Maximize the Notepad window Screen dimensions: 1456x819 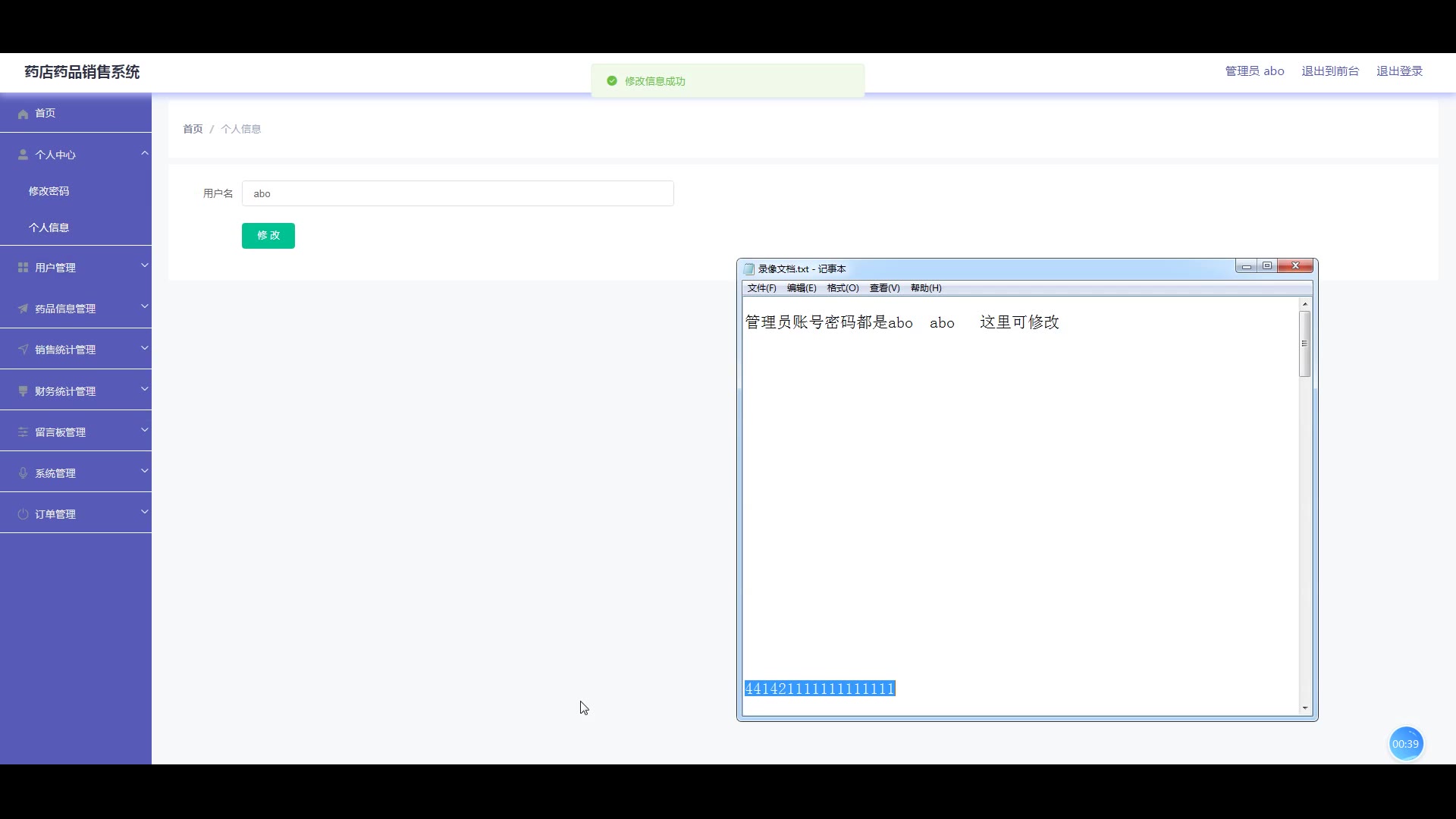tap(1267, 266)
